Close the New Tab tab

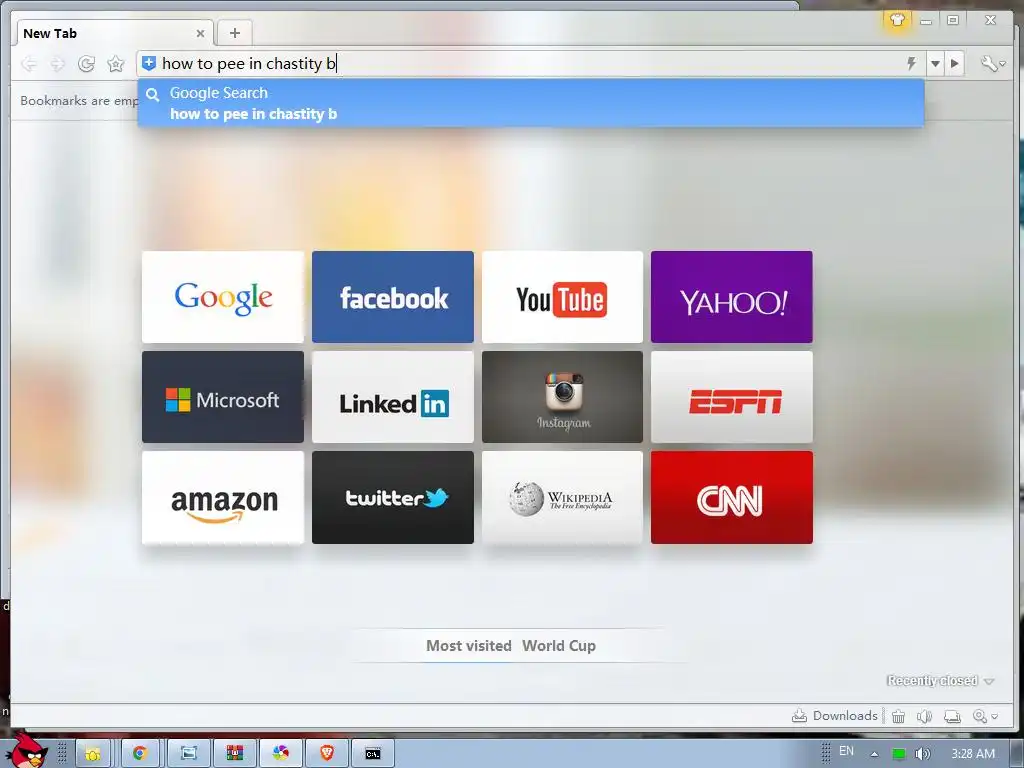pos(200,33)
